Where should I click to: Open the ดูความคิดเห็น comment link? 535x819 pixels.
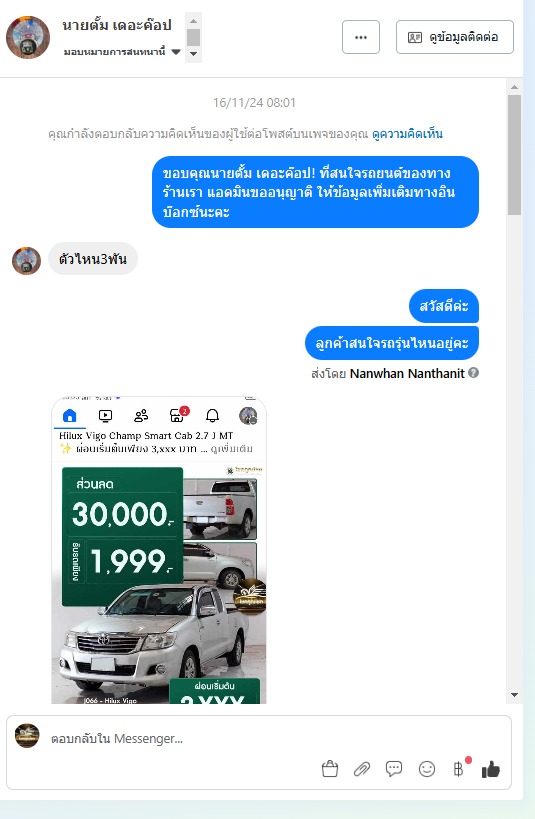coord(408,134)
